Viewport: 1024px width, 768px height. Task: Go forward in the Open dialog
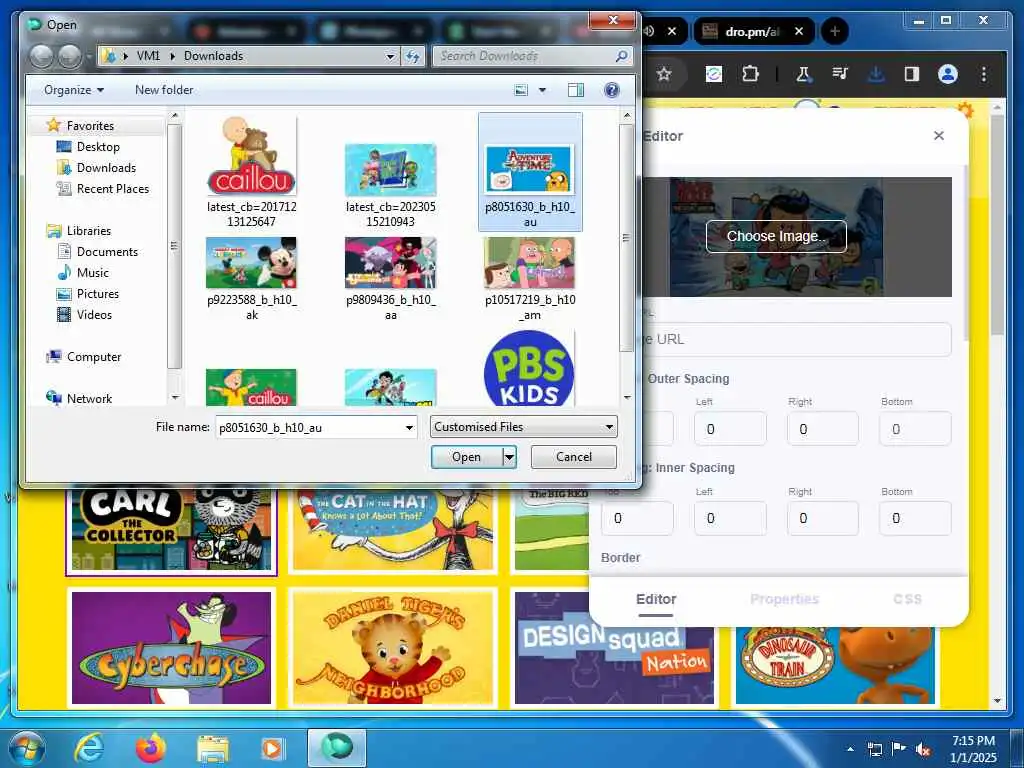tap(70, 56)
